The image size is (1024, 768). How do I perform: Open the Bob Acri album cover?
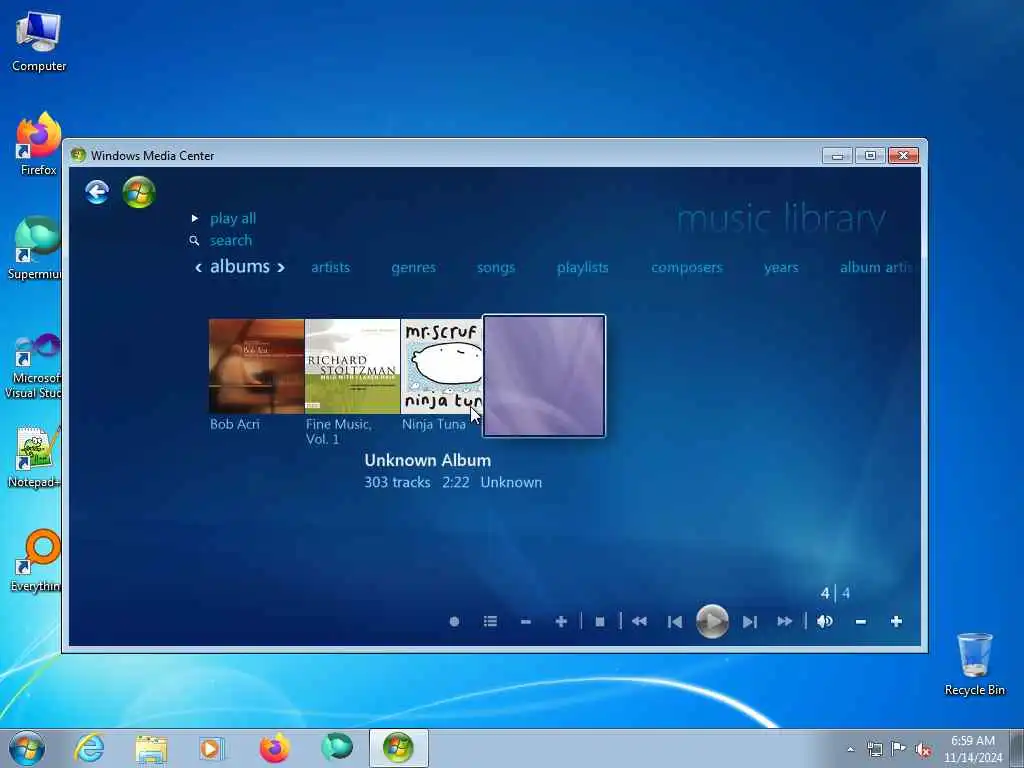click(257, 366)
